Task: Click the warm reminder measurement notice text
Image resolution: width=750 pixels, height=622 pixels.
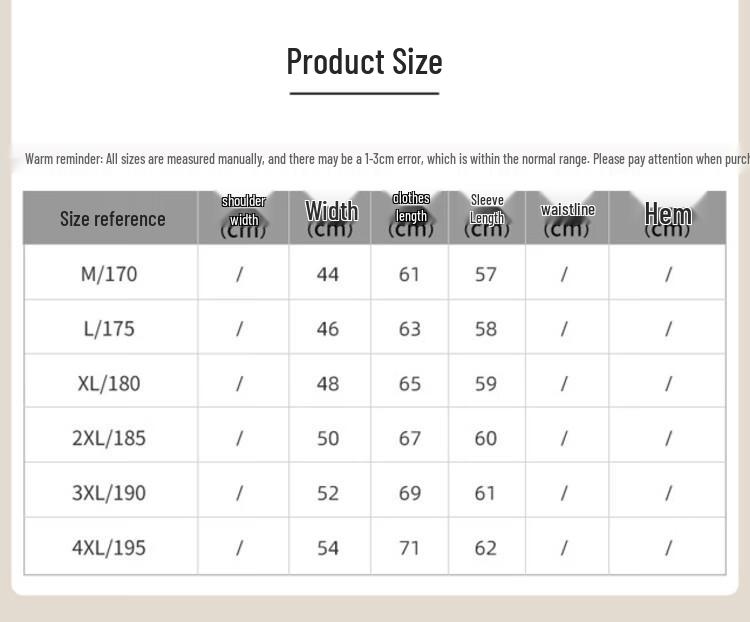Action: (x=387, y=159)
